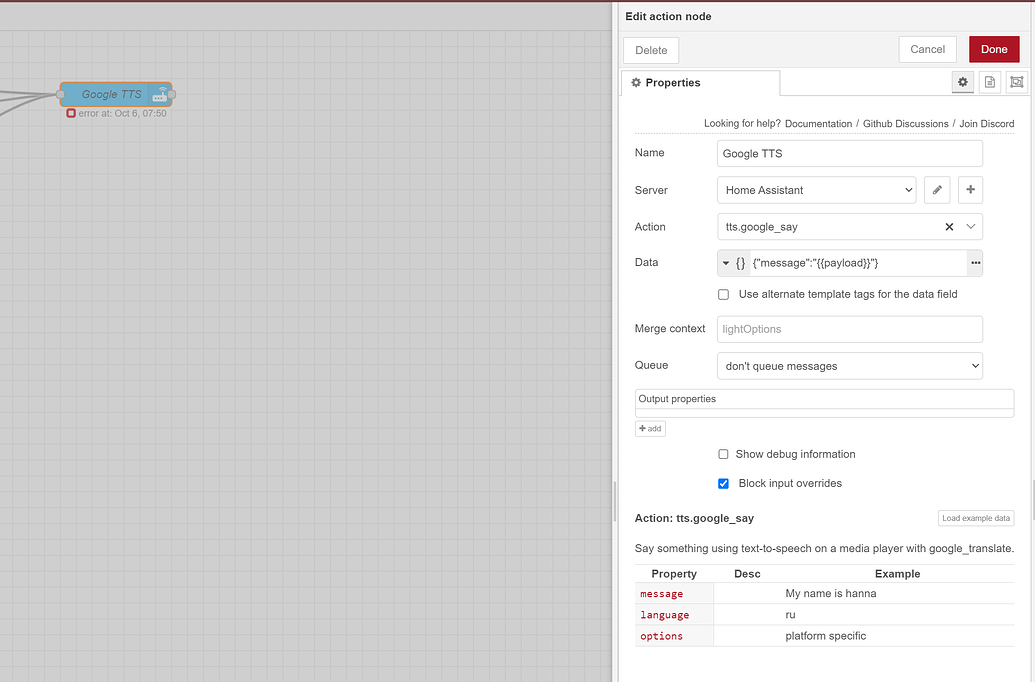Viewport: 1035px width, 682px height.
Task: Change Data field type selector
Action: [x=733, y=263]
